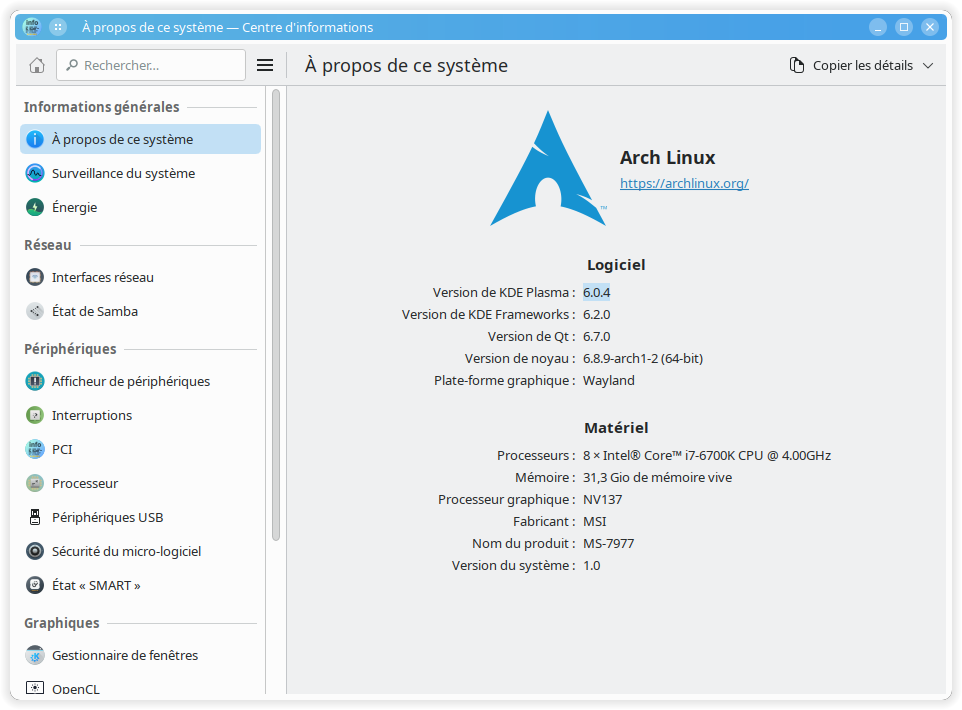
Task: Click the Version du système 1.0 value
Action: (591, 566)
